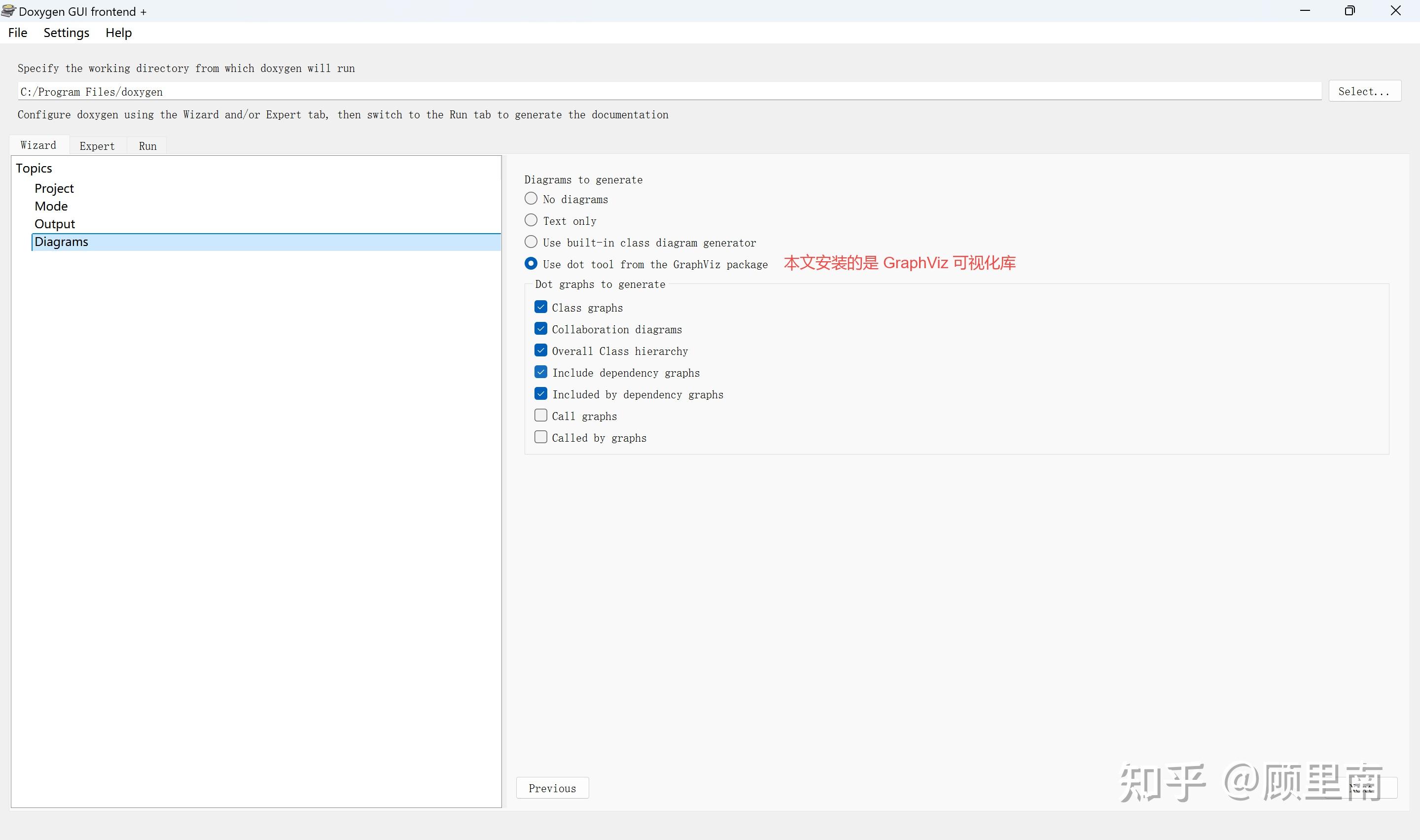Select built-in class diagram generator

tap(531, 242)
